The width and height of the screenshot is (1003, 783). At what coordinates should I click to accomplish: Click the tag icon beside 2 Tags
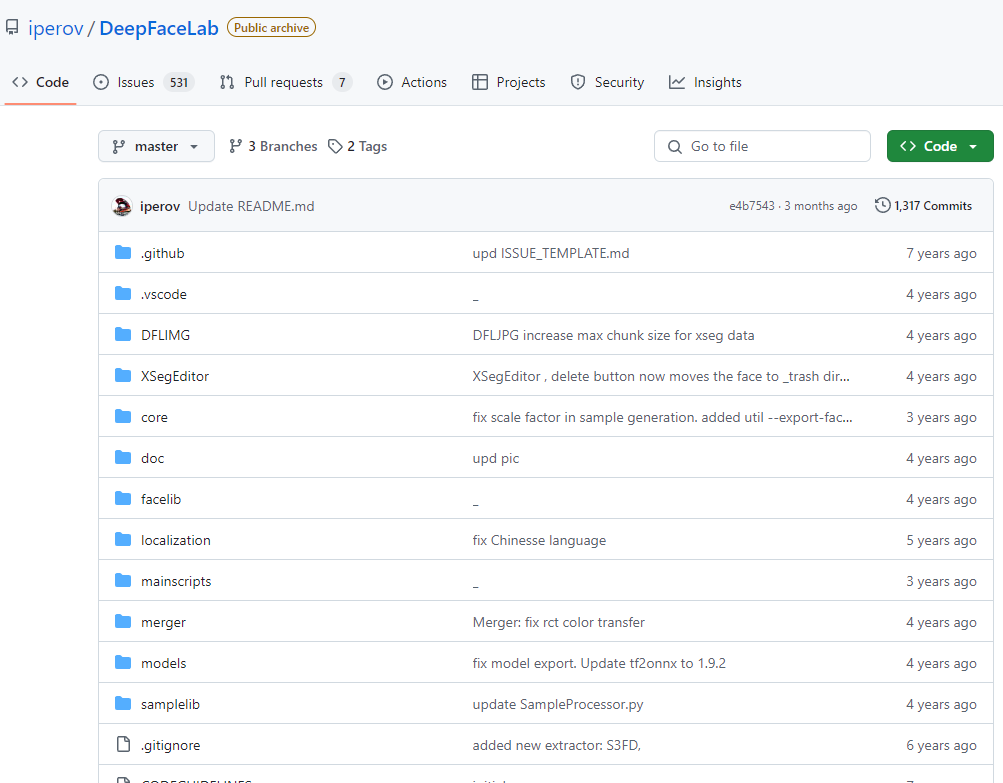(x=335, y=146)
